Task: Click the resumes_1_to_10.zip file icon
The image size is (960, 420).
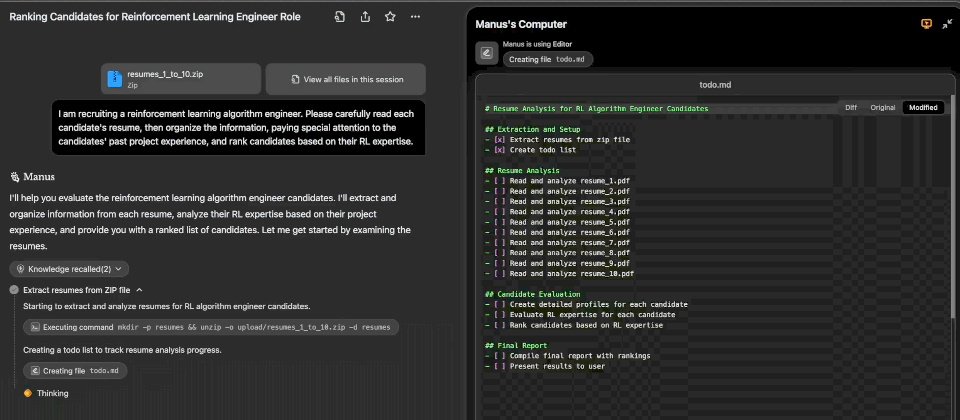Action: [115, 79]
